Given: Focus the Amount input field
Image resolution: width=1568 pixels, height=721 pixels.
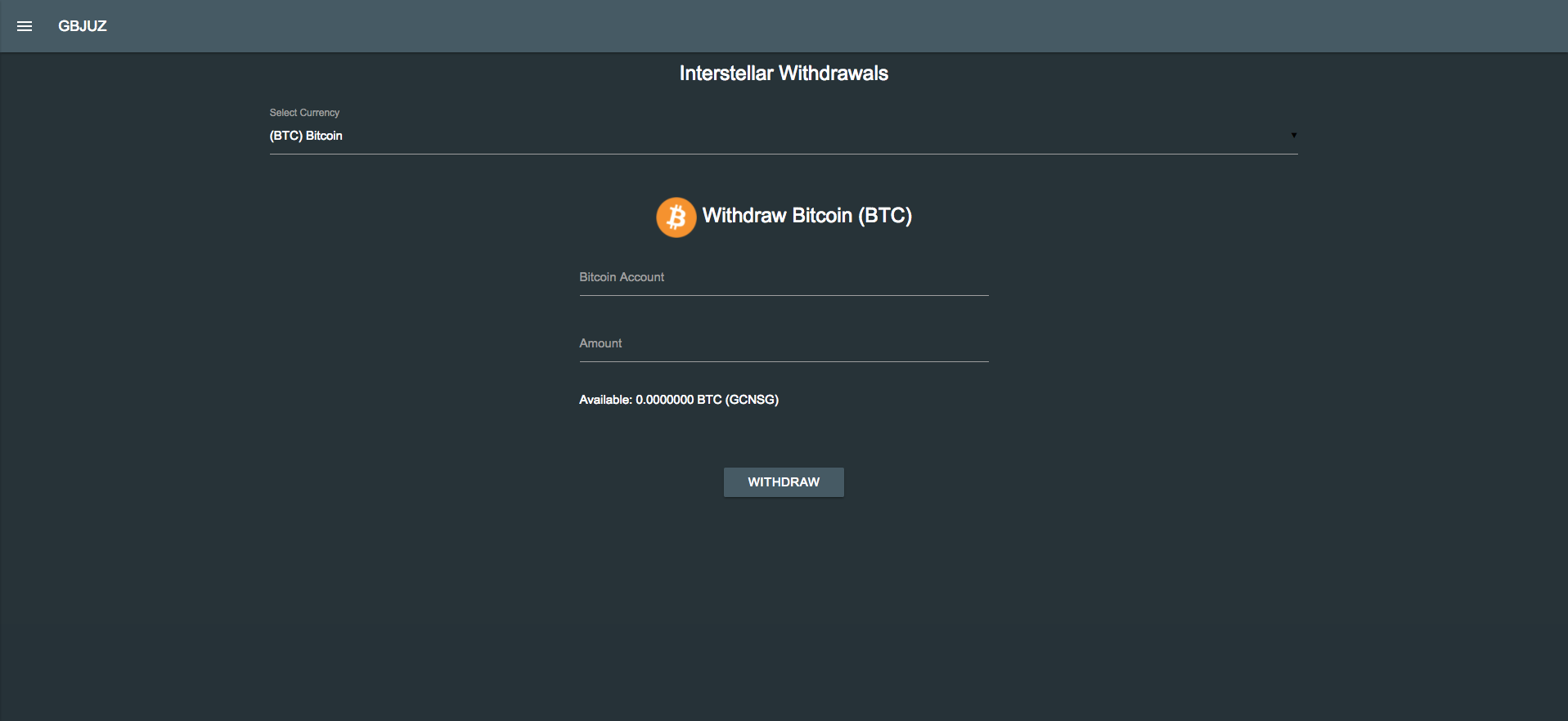Looking at the screenshot, I should pyautogui.click(x=784, y=344).
